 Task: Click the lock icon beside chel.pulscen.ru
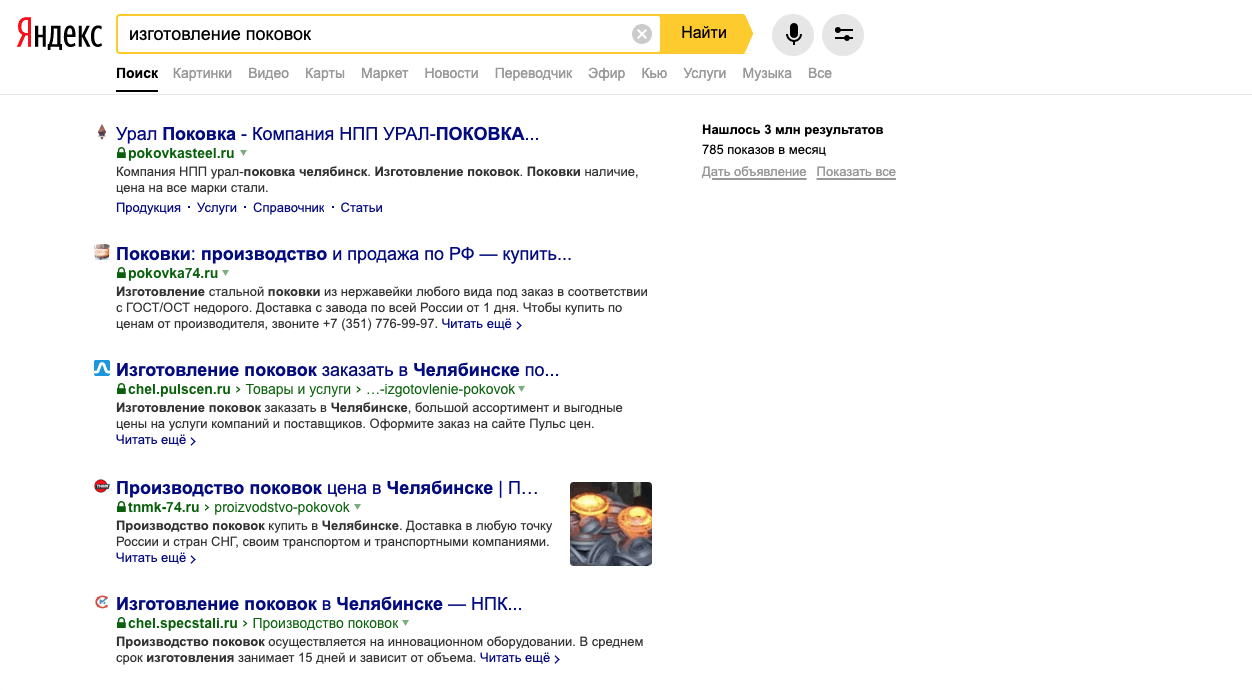pos(121,389)
